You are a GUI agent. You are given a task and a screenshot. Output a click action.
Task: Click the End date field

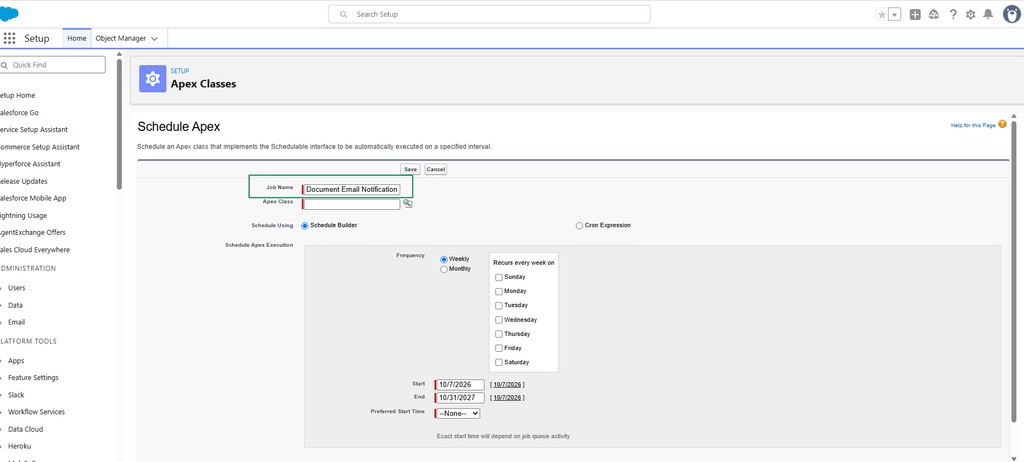[x=460, y=397]
